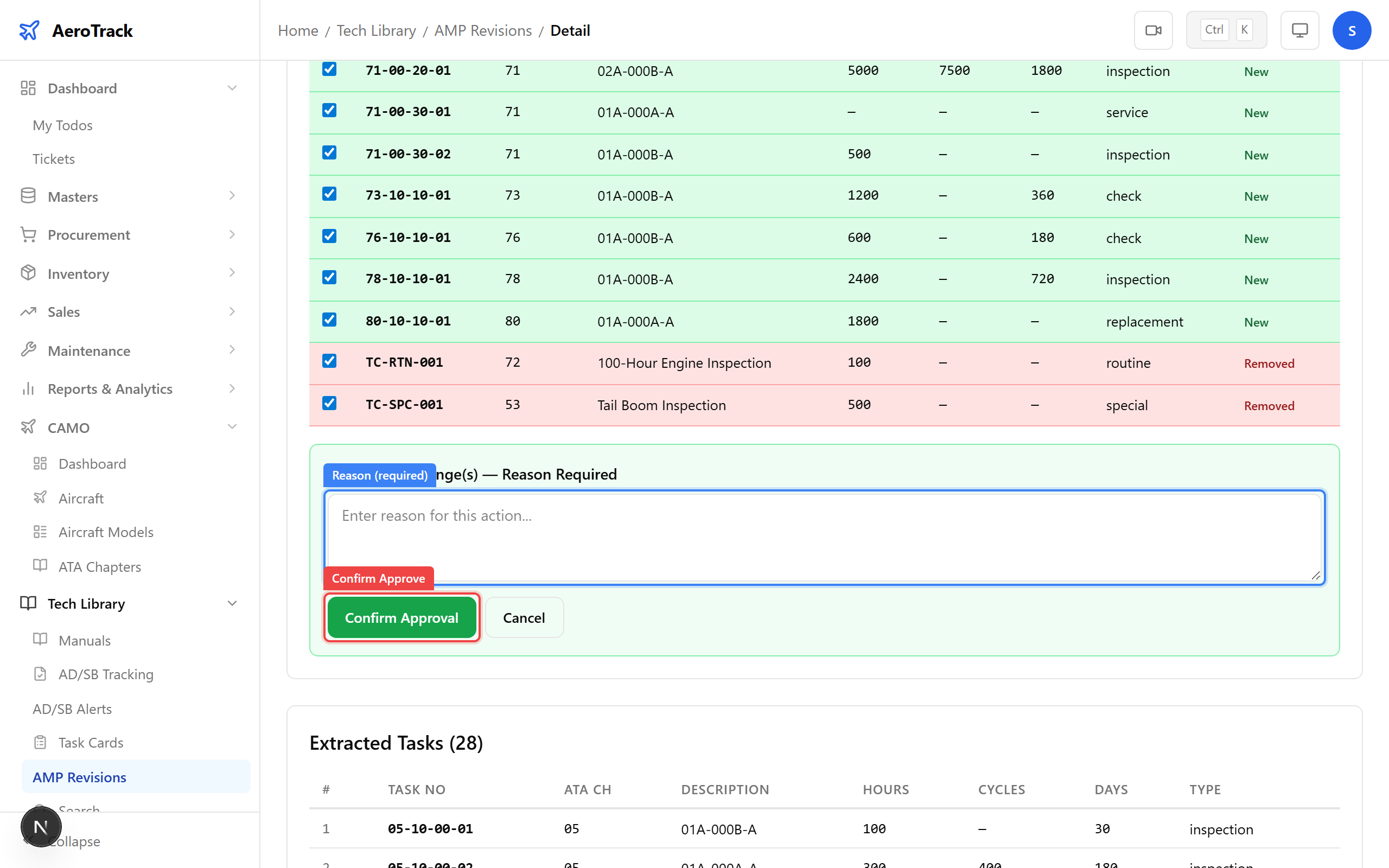Open the user avatar menu
The image size is (1389, 868).
pos(1352,30)
